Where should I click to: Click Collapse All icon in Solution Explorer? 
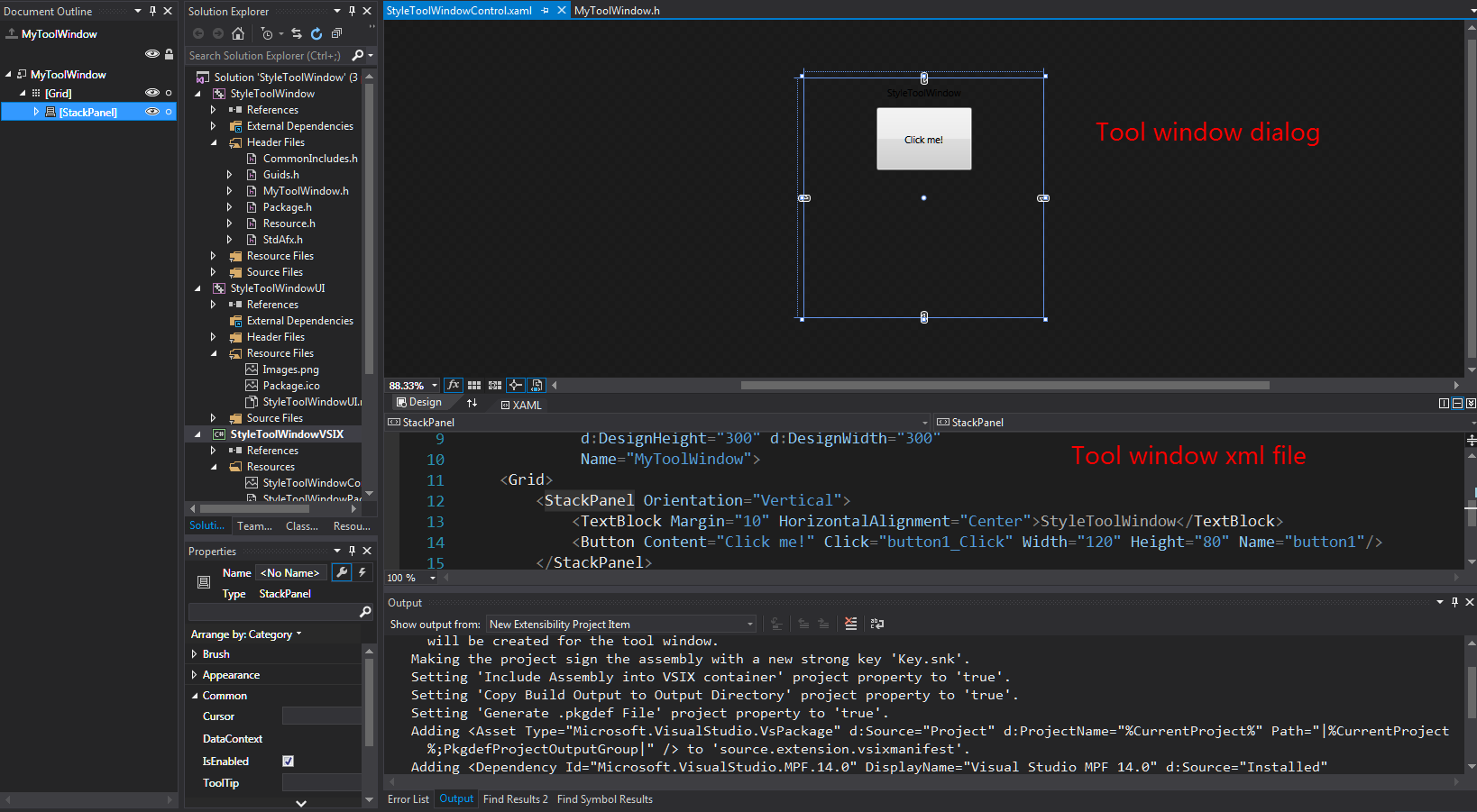point(336,33)
